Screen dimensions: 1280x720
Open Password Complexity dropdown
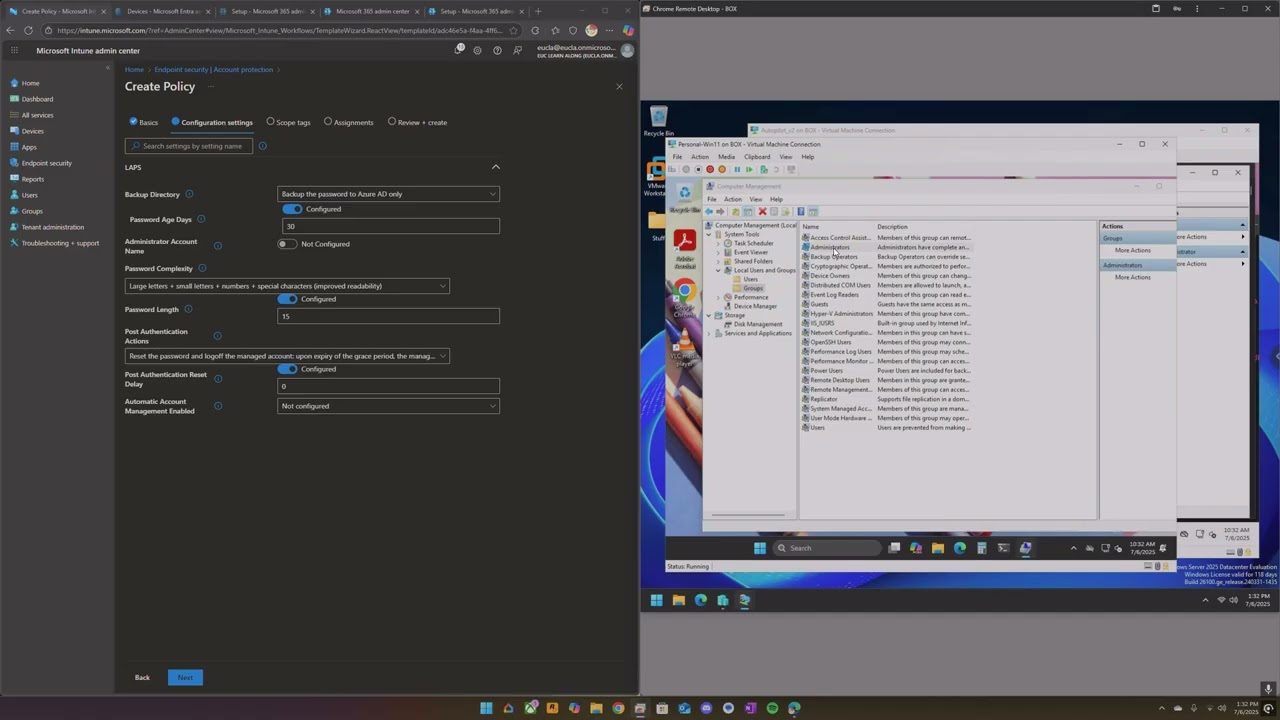[287, 286]
